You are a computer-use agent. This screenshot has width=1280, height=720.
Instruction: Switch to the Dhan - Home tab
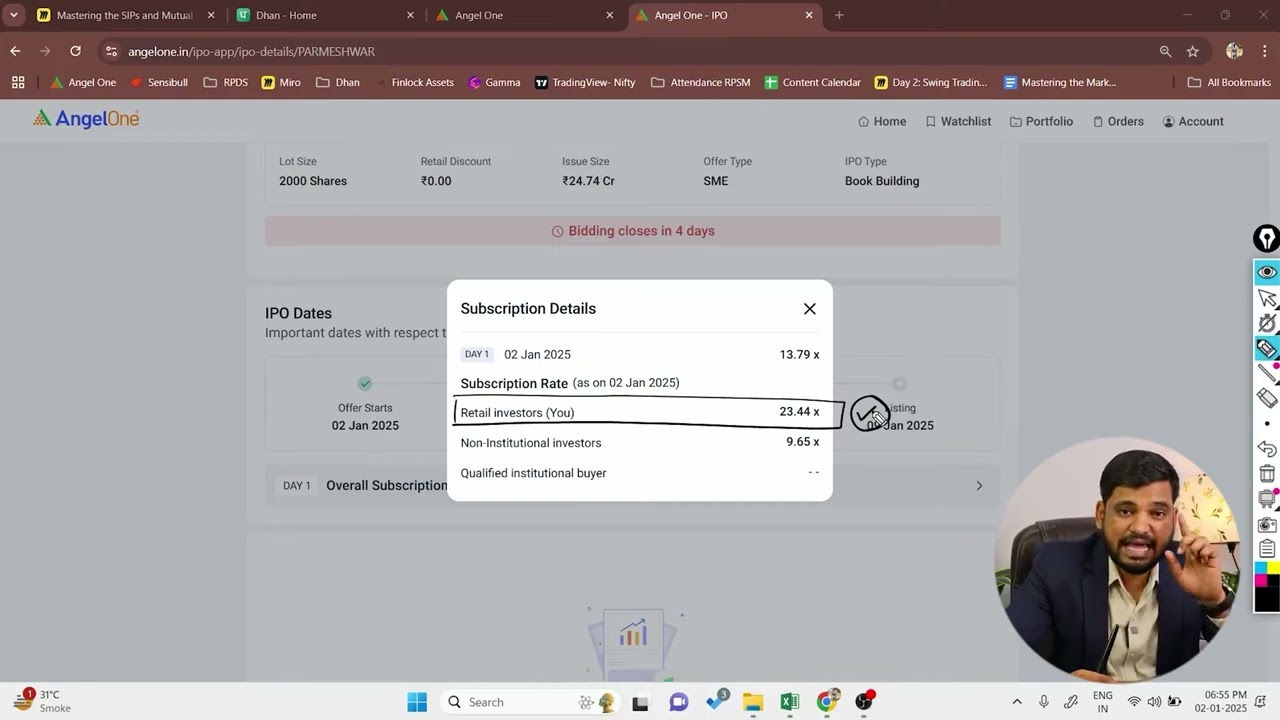[325, 15]
